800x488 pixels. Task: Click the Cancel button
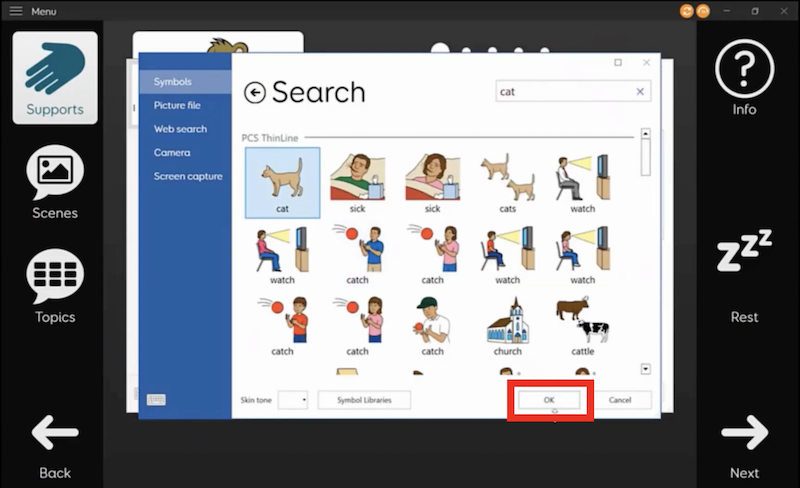pos(620,400)
